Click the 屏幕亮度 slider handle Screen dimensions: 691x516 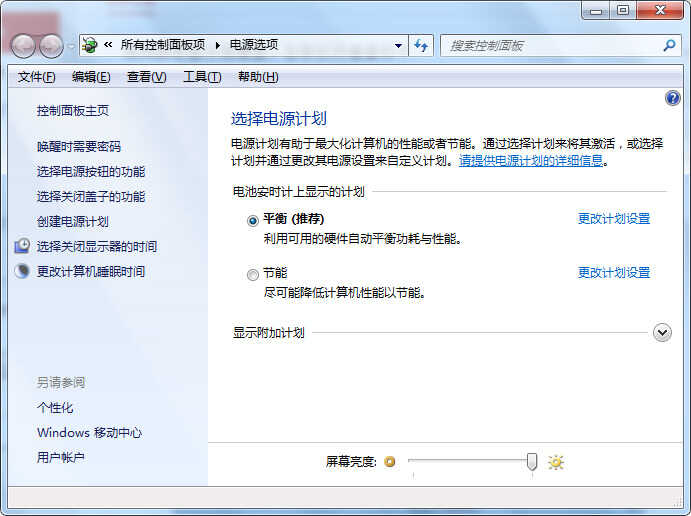pos(532,461)
